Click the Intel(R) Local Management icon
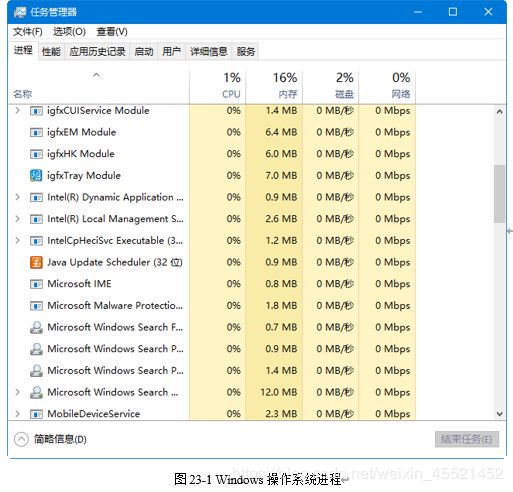The height and width of the screenshot is (492, 513). click(x=36, y=219)
